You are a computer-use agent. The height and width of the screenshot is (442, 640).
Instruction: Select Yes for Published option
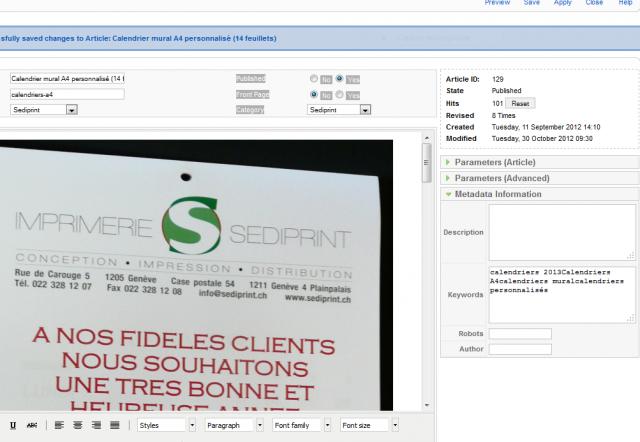(x=339, y=78)
